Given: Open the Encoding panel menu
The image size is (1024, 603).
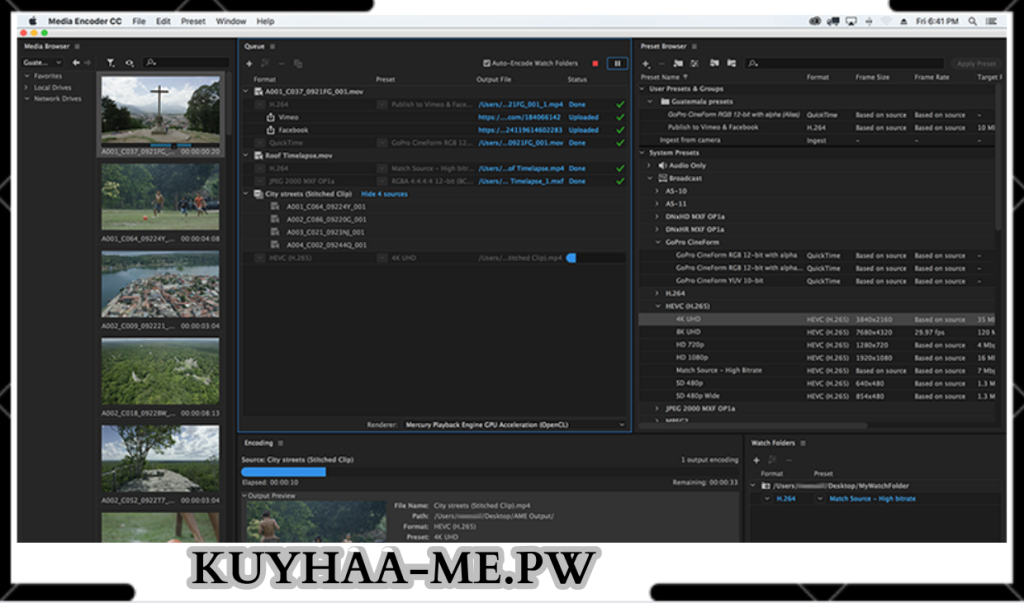Looking at the screenshot, I should (280, 443).
